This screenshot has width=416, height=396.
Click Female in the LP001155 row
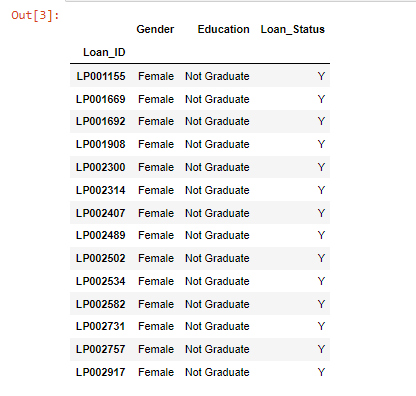click(156, 76)
